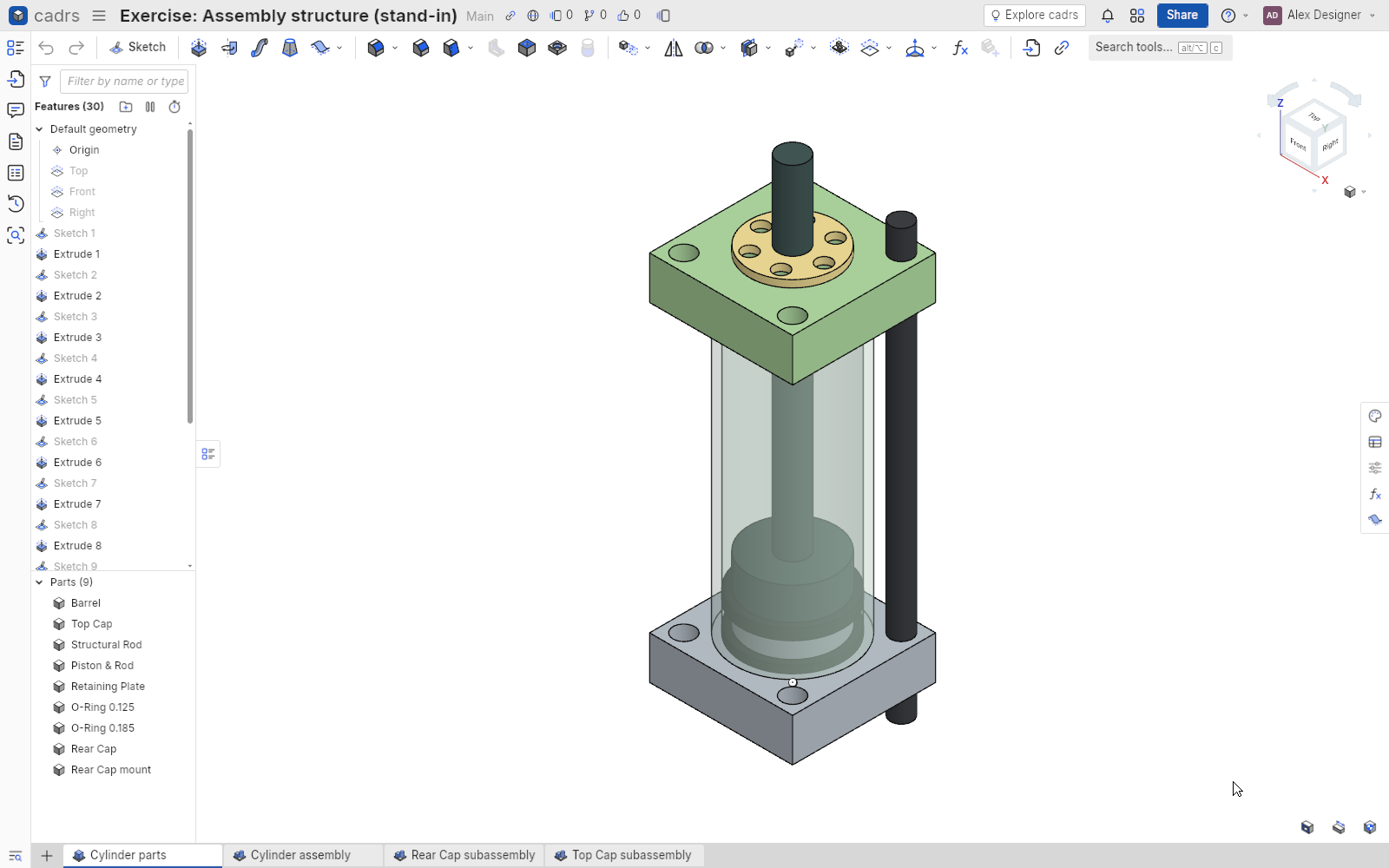The image size is (1389, 868).
Task: Switch to the Rear Cap subassembly tab
Action: [464, 856]
